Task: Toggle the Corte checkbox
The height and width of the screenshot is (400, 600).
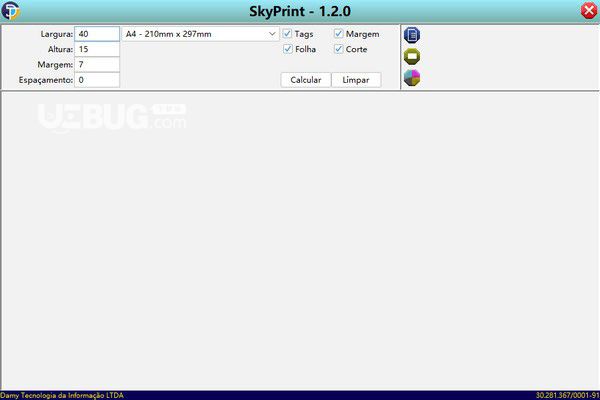Action: tap(338, 49)
